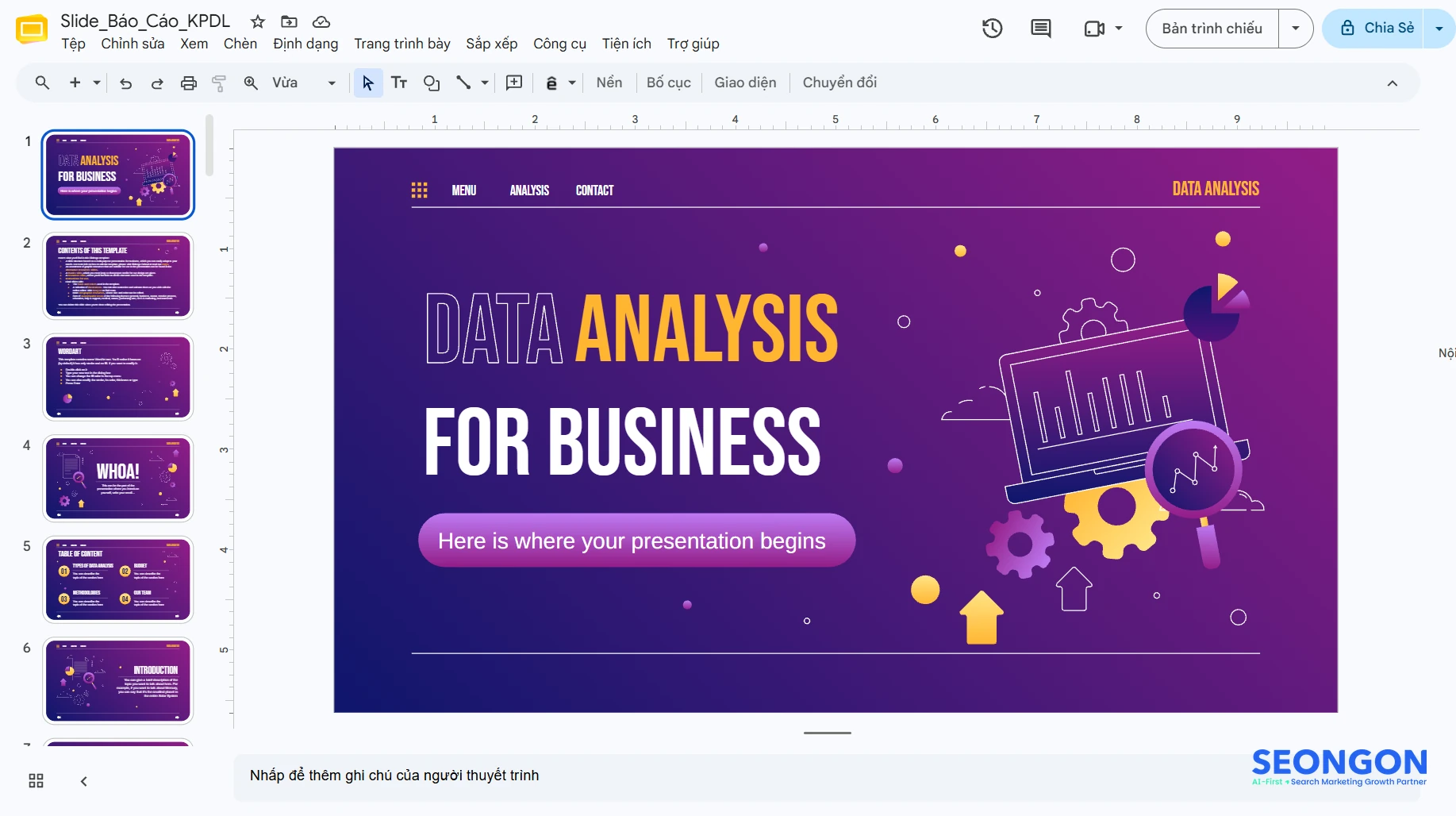Search the menus with magnifier icon
This screenshot has height=816, width=1456.
click(42, 83)
